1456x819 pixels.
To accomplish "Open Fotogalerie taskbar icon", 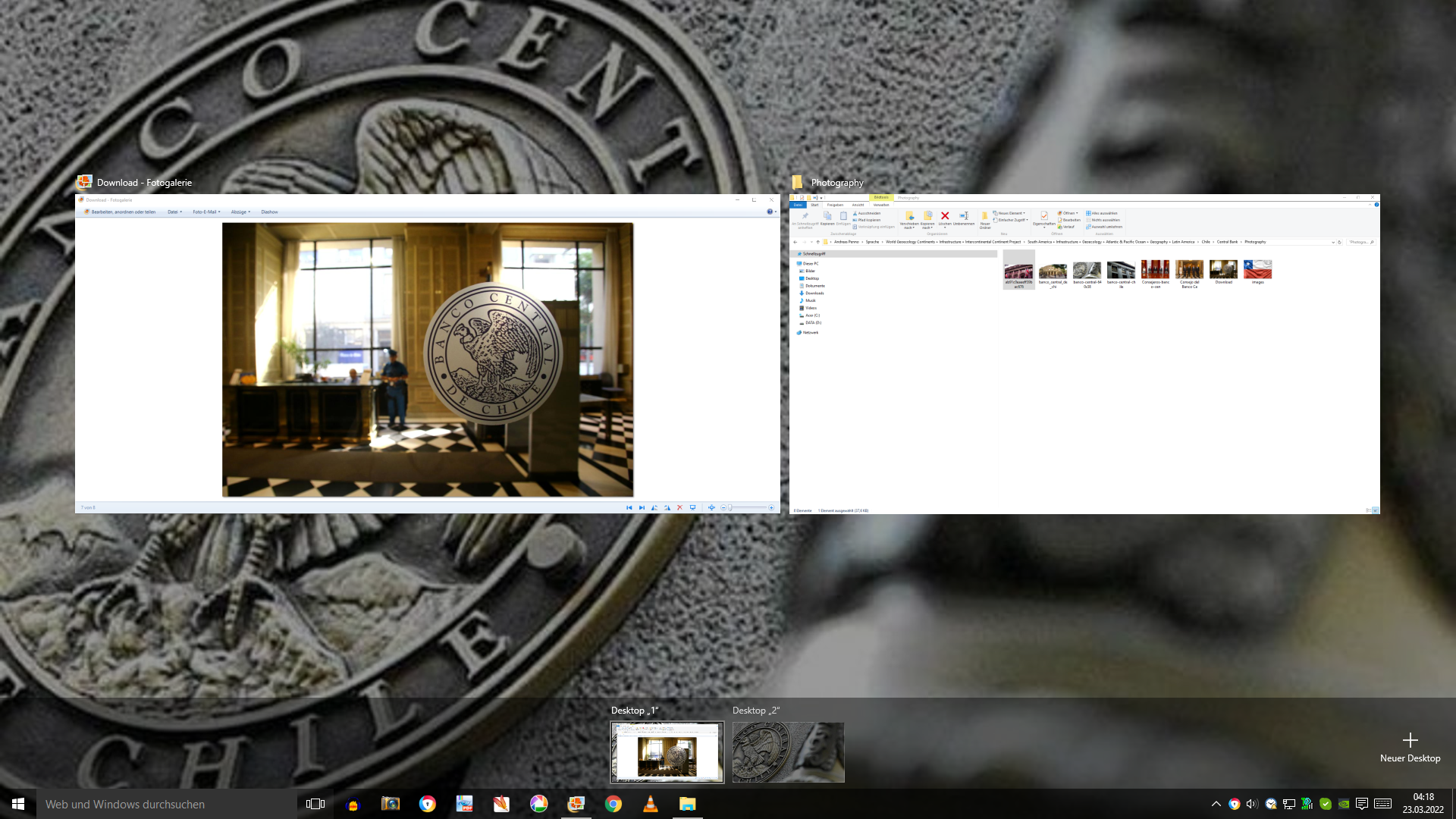I will pyautogui.click(x=576, y=804).
